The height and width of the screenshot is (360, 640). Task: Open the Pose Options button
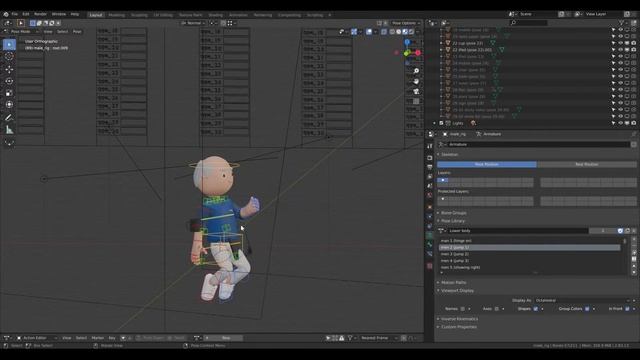click(x=406, y=23)
